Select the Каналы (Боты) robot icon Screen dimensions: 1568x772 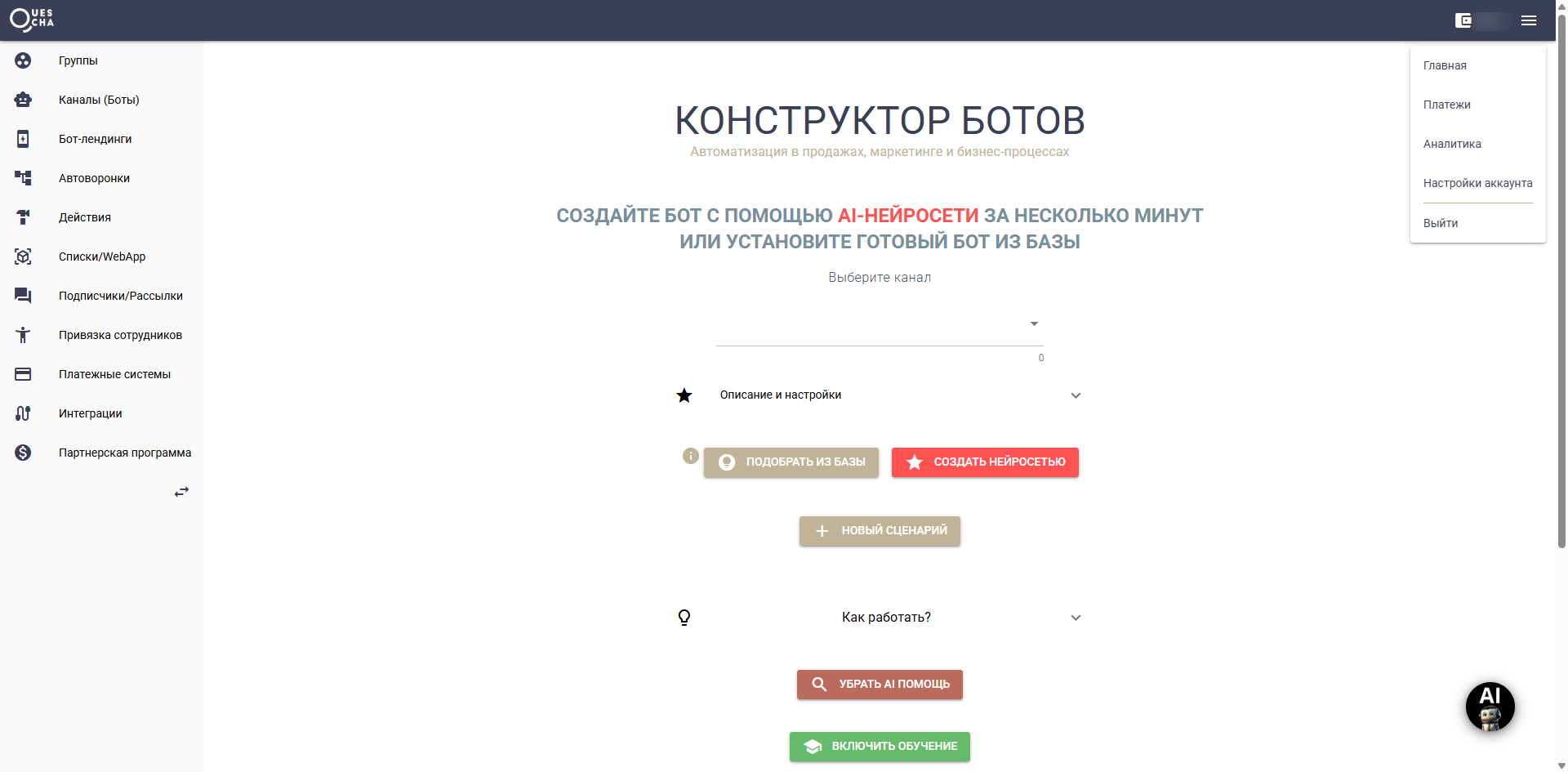pyautogui.click(x=22, y=100)
